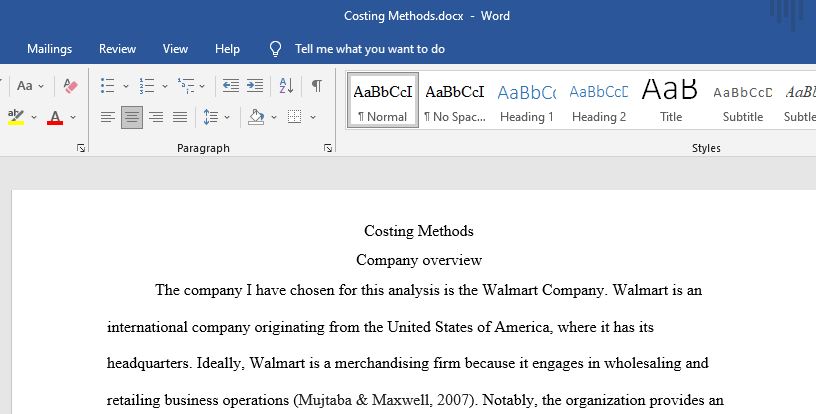Justify the paragraph text
Viewport: 816px width, 414px height.
pyautogui.click(x=180, y=117)
